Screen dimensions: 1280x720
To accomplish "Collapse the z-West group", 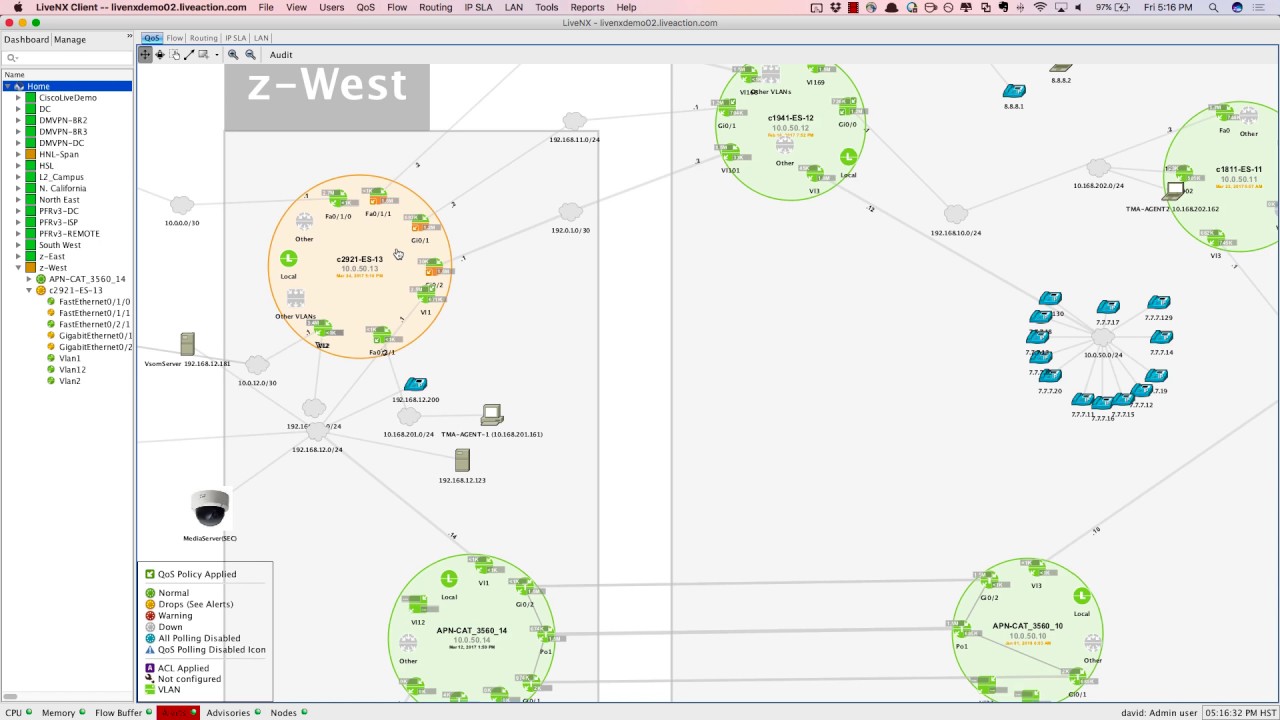I will pyautogui.click(x=18, y=268).
